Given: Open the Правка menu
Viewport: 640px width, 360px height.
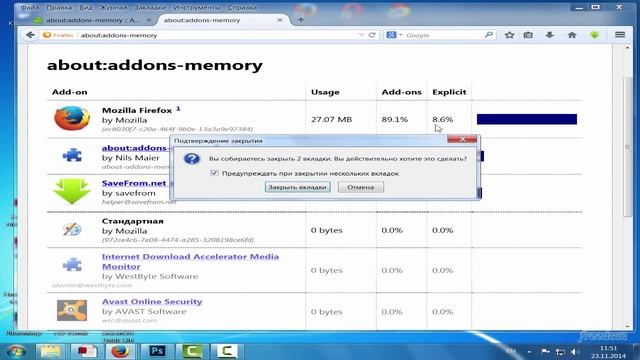Looking at the screenshot, I should point(59,7).
